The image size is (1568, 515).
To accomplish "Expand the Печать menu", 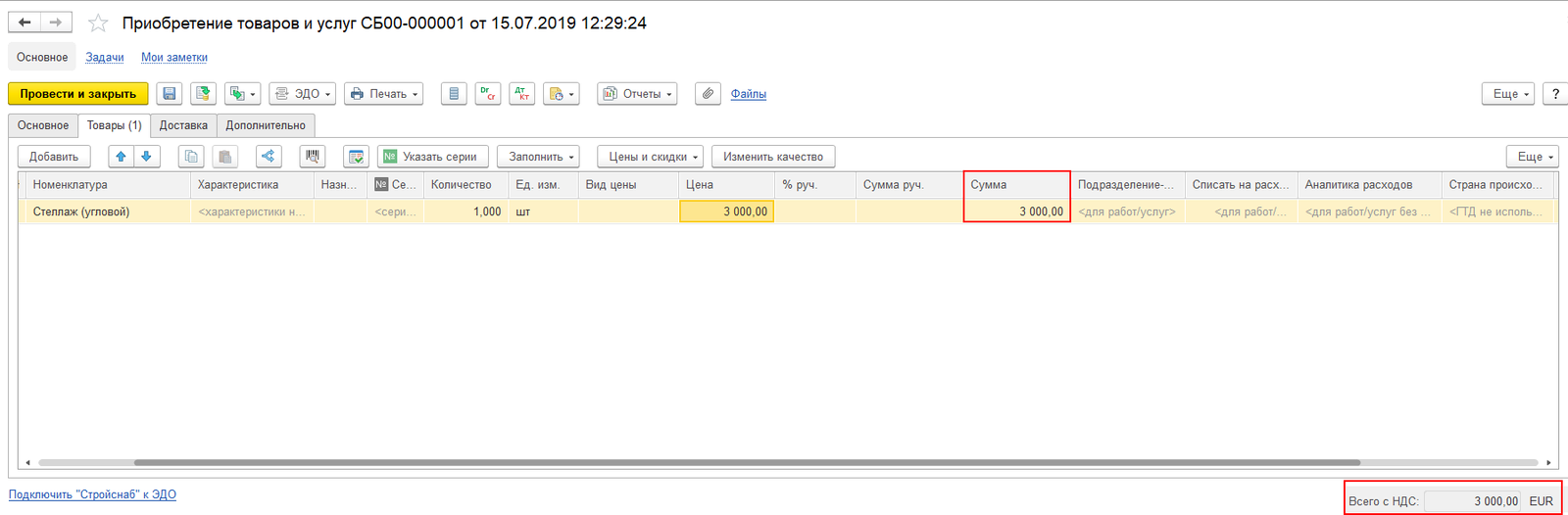I will [x=383, y=94].
